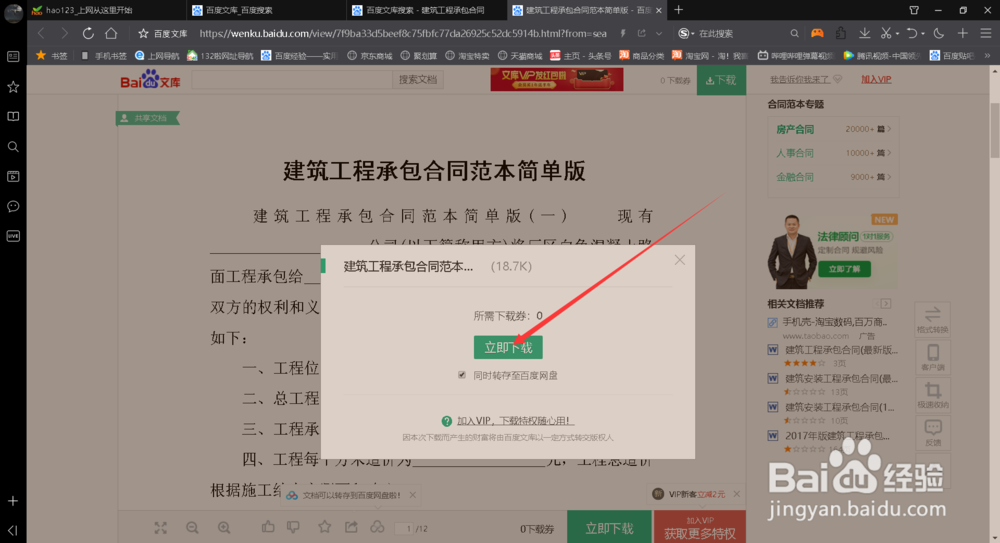Screen dimensions: 1000x543
Task: Favorite document with bottom star icon
Action: 325,527
